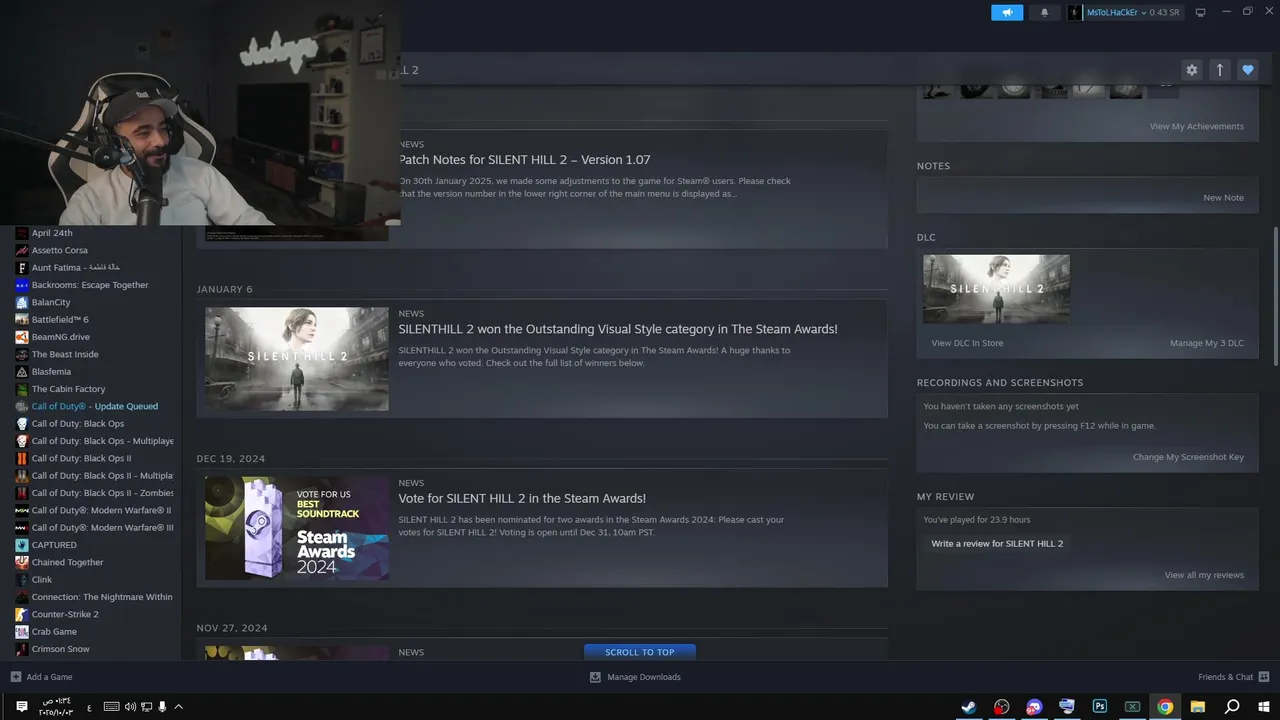Click New Note in Notes panel
Image resolution: width=1280 pixels, height=720 pixels.
[1223, 198]
